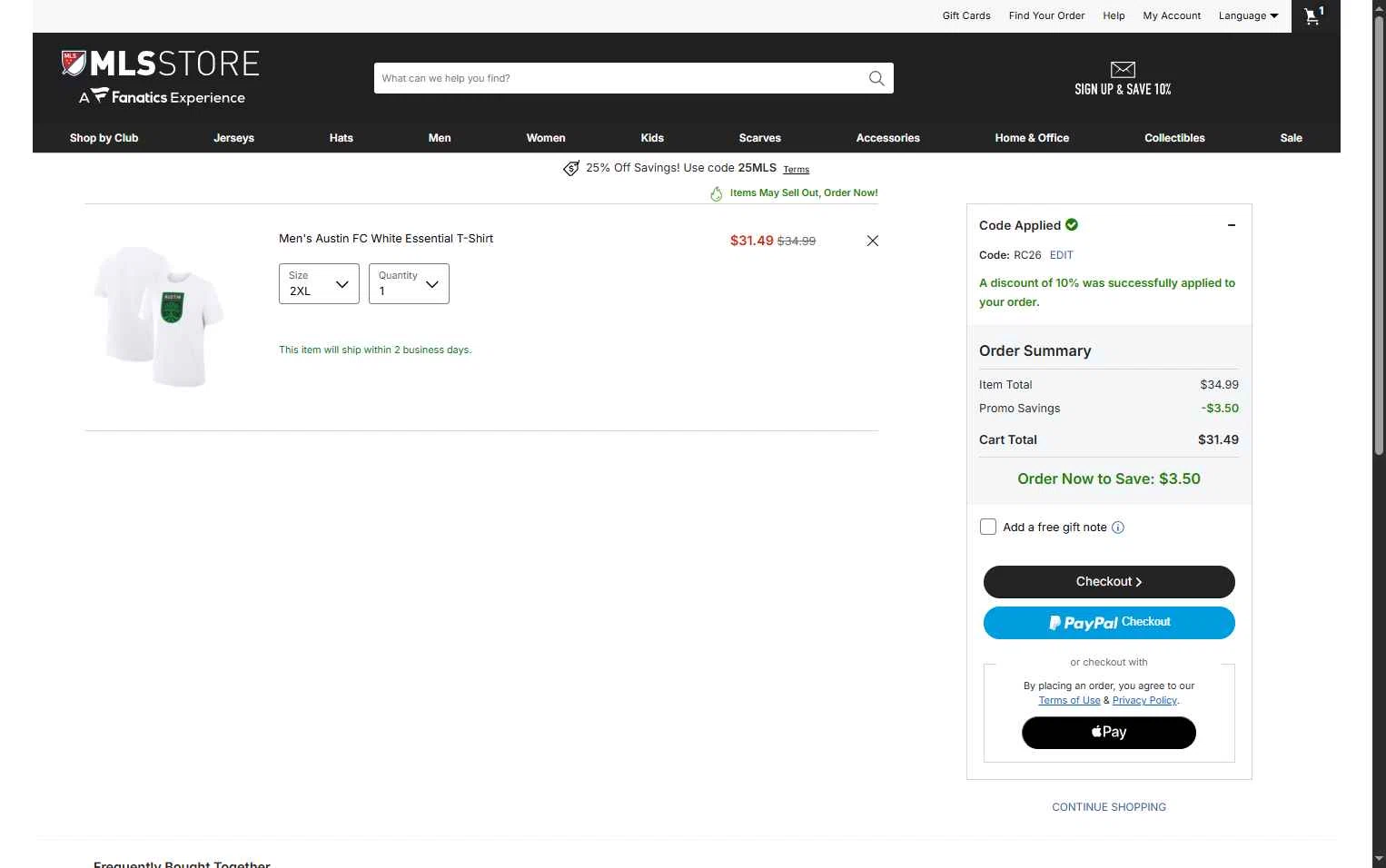Image resolution: width=1386 pixels, height=868 pixels.
Task: Click the black Checkout button
Action: (x=1109, y=582)
